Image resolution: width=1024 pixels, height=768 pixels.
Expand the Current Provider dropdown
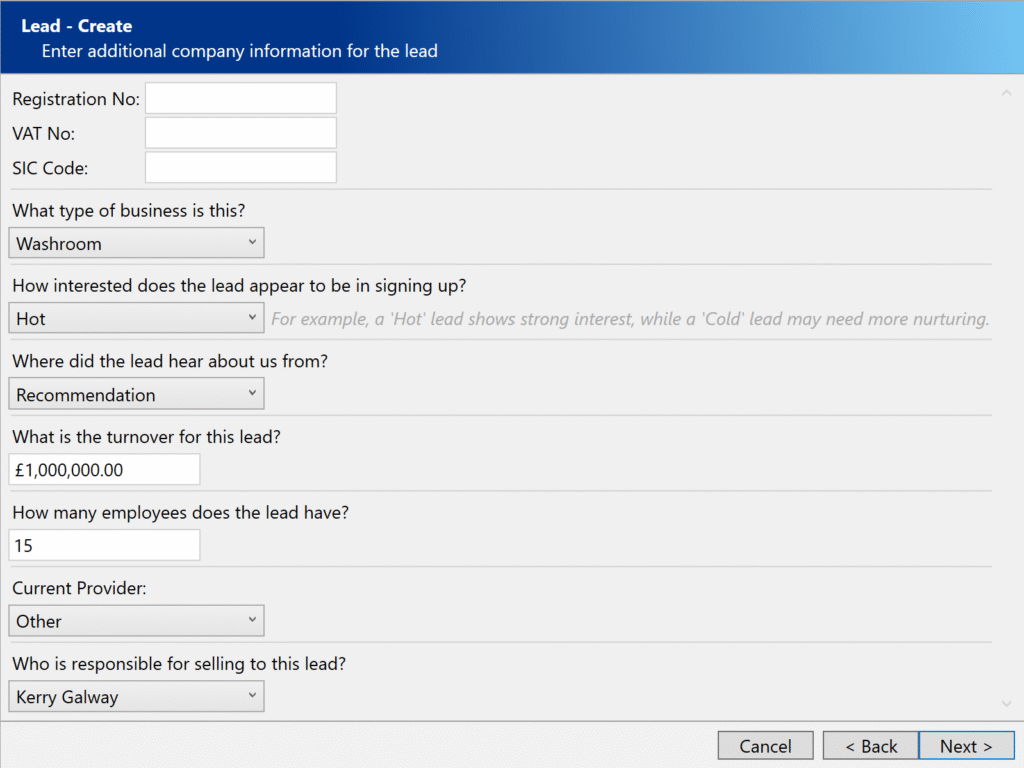coord(136,621)
